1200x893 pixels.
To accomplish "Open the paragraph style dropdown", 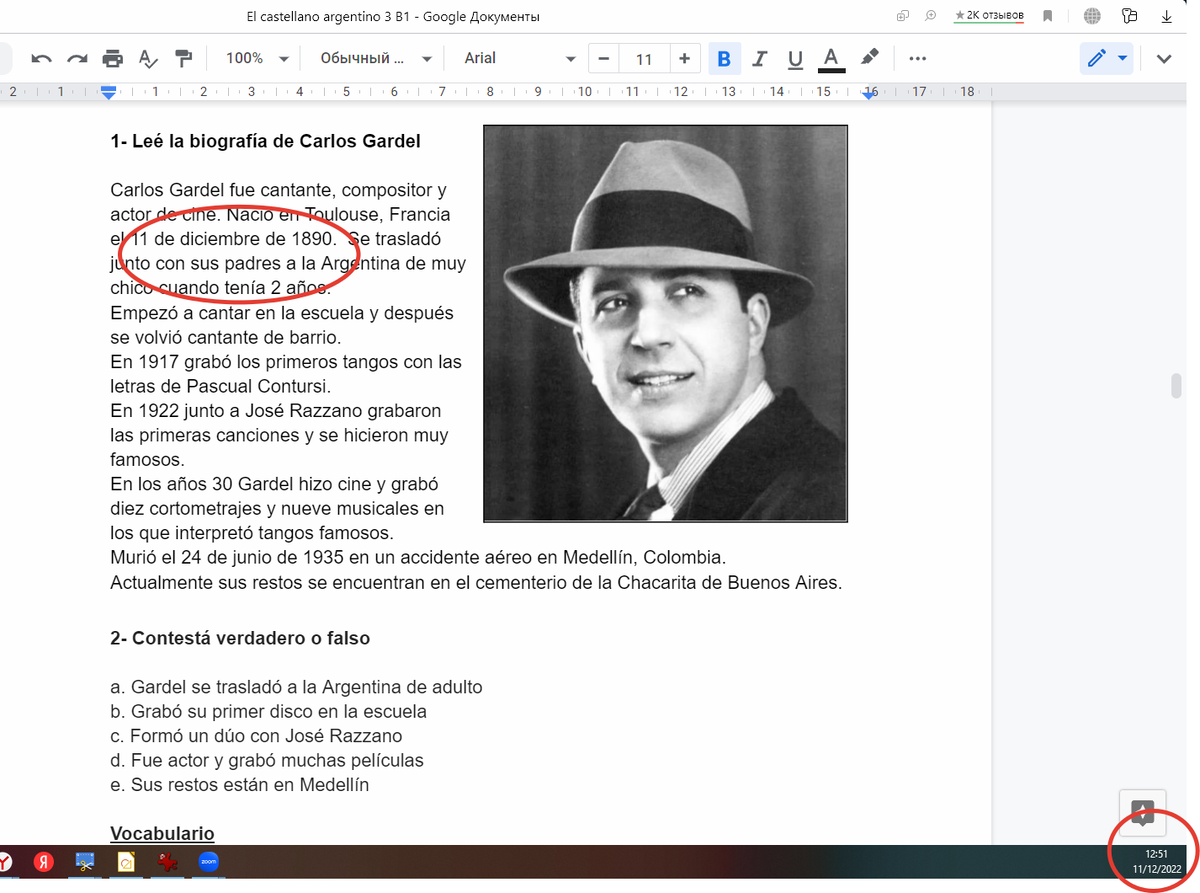I will click(x=375, y=58).
